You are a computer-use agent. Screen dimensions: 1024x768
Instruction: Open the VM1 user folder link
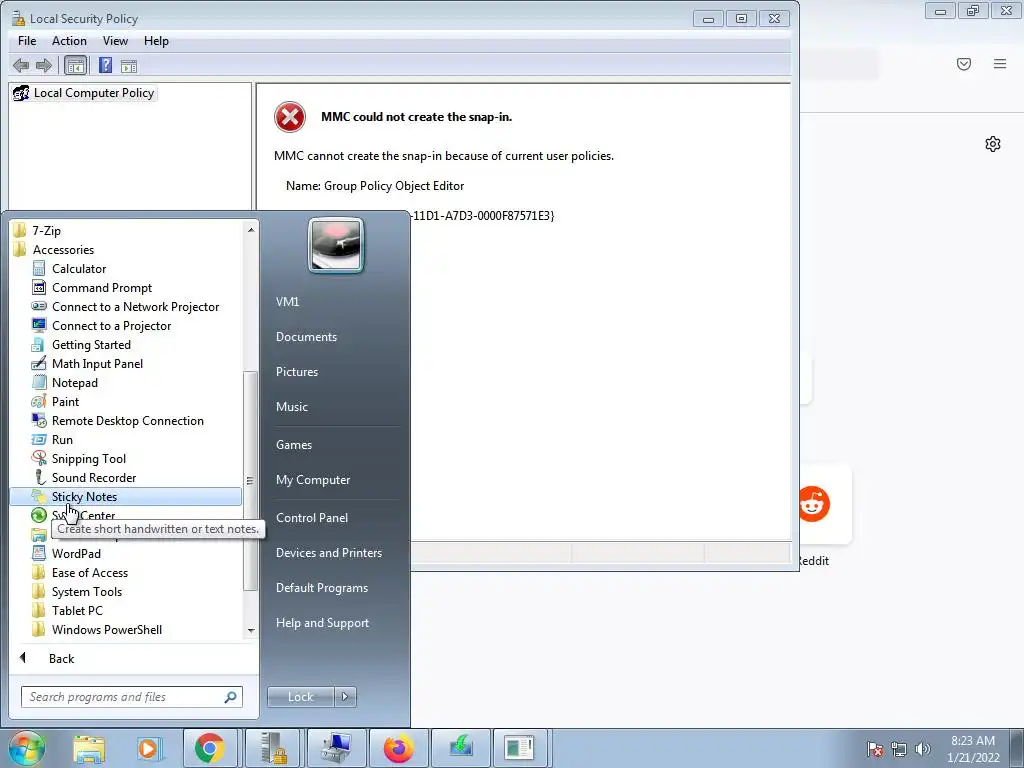[x=287, y=302]
